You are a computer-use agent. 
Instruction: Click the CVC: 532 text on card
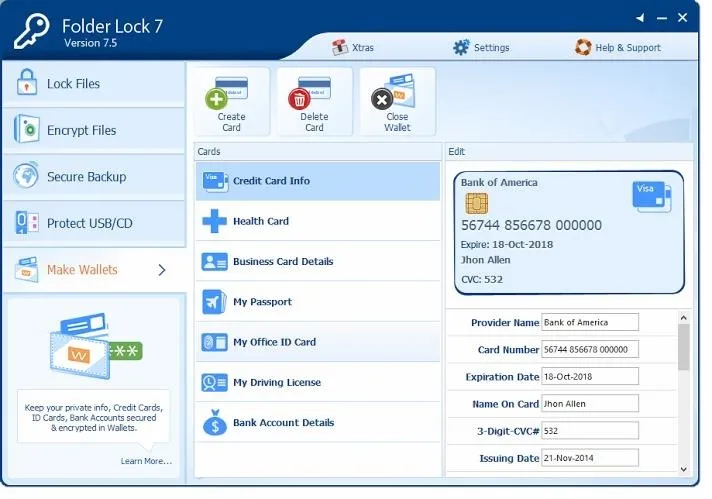482,280
